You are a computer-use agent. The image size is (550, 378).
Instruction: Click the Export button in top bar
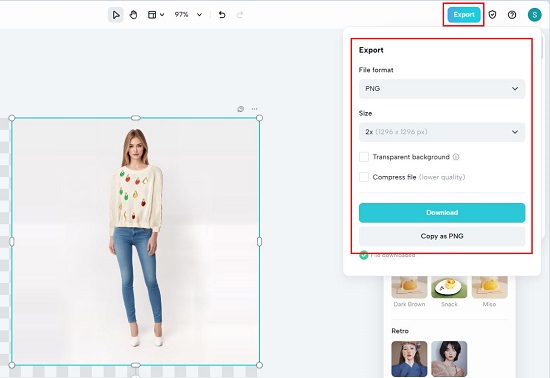(464, 15)
